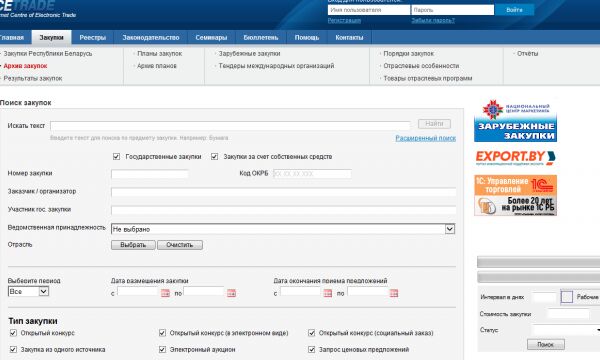The image size is (600, 360).
Task: Select Закупки tab
Action: point(51,37)
